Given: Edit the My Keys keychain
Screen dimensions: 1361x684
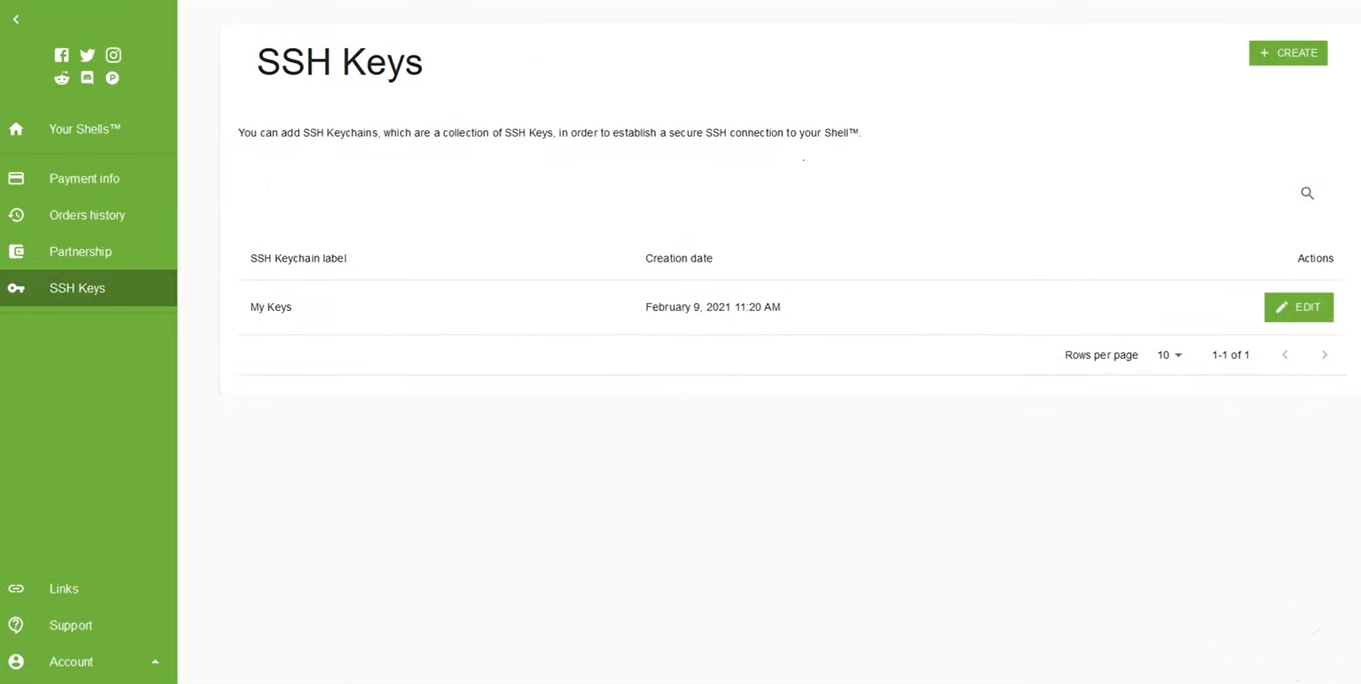Looking at the screenshot, I should pos(1298,307).
